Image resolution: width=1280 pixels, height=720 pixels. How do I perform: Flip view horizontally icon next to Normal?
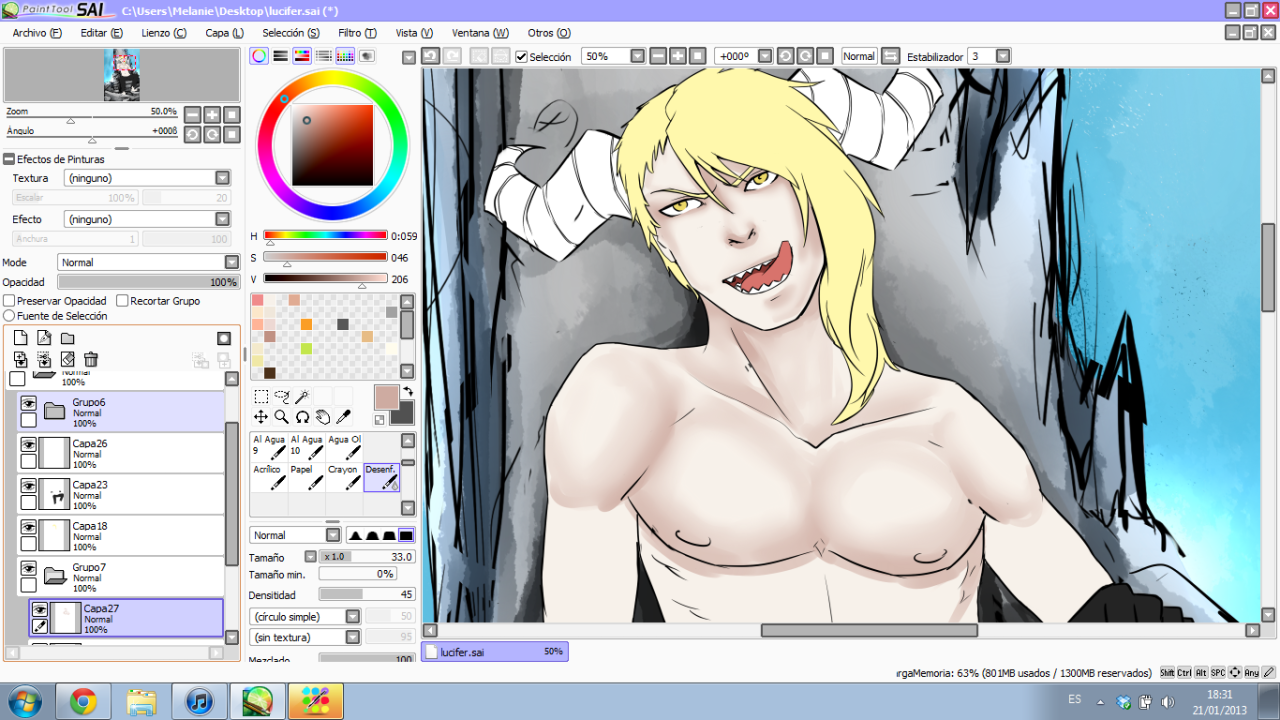890,56
